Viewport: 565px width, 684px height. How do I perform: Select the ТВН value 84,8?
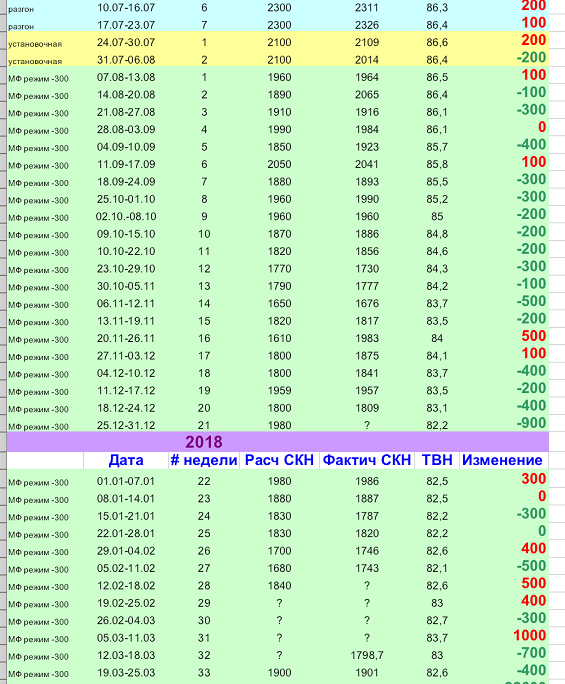click(437, 234)
